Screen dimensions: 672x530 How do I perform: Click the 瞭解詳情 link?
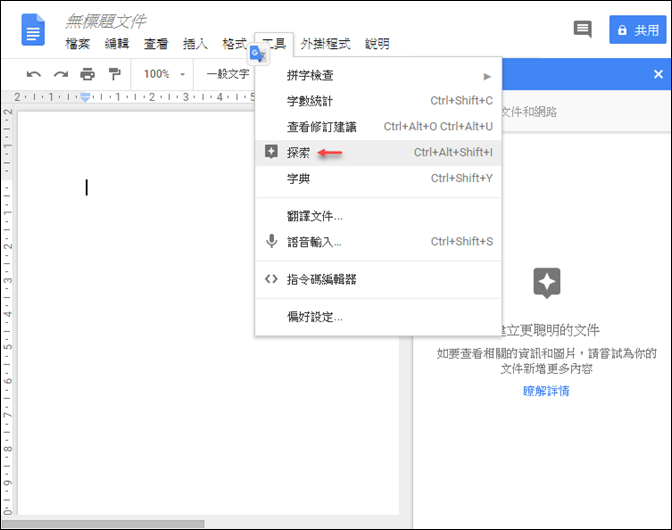(x=546, y=391)
